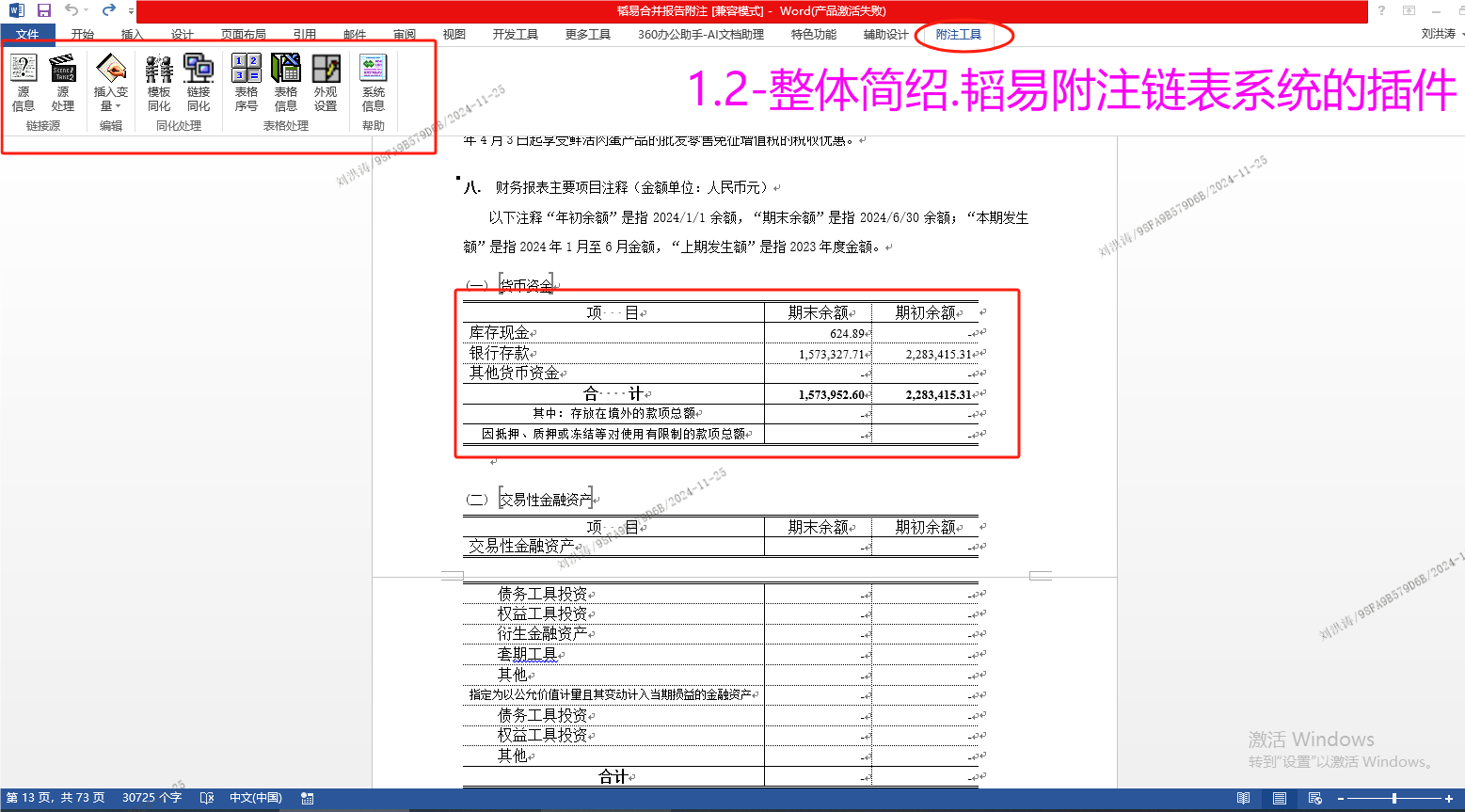
Task: Click the 源信息 (source info) icon
Action: (24, 83)
